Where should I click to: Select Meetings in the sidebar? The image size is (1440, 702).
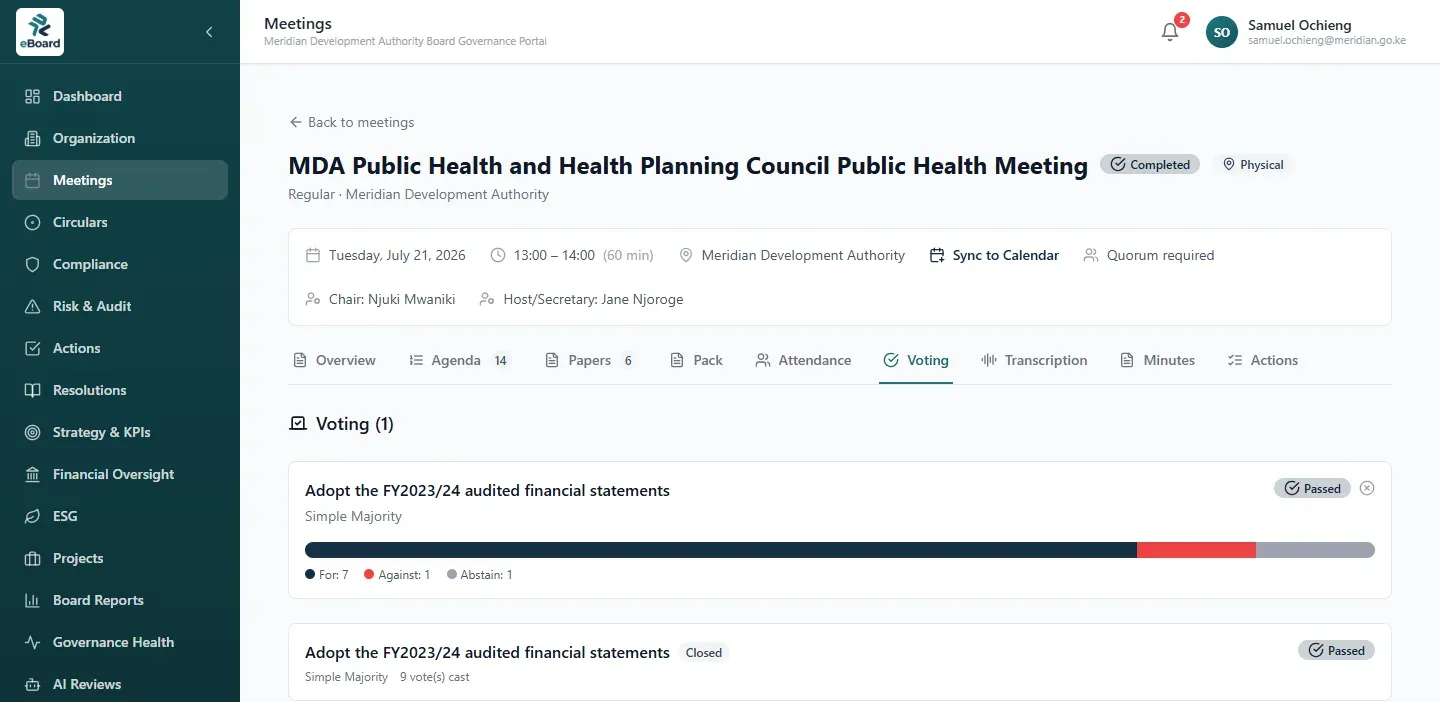click(x=120, y=180)
